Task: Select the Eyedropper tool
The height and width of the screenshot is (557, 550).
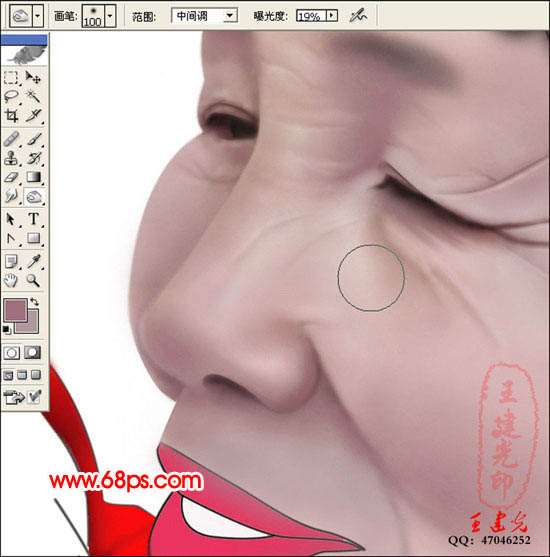Action: tap(33, 261)
